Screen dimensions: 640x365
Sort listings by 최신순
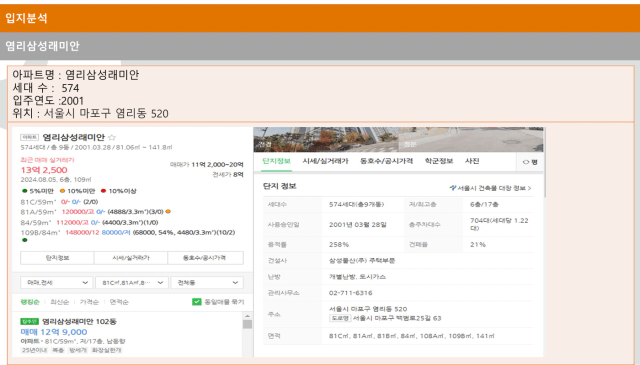click(60, 302)
